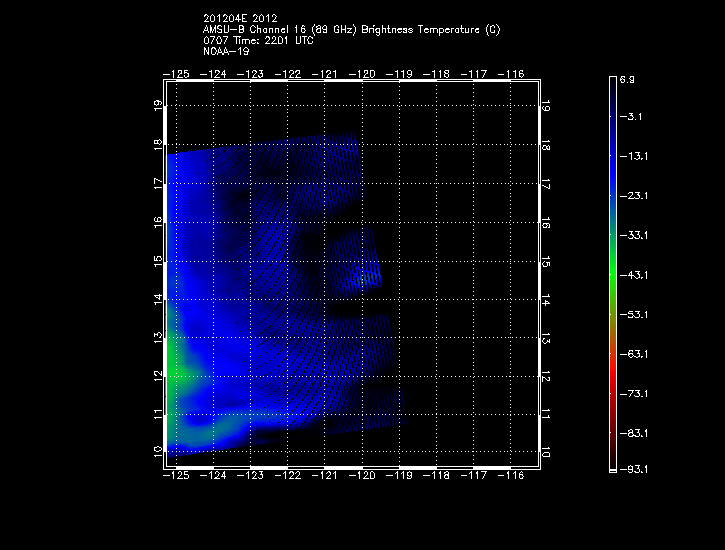Click the 6.9 value on the color scale

627,79
